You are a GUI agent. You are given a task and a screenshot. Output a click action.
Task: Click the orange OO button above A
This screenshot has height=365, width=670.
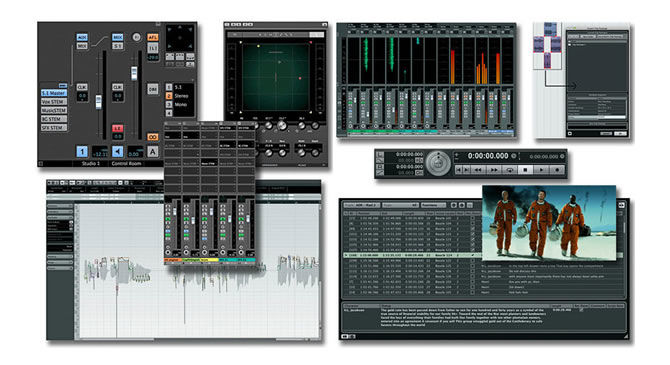(153, 137)
